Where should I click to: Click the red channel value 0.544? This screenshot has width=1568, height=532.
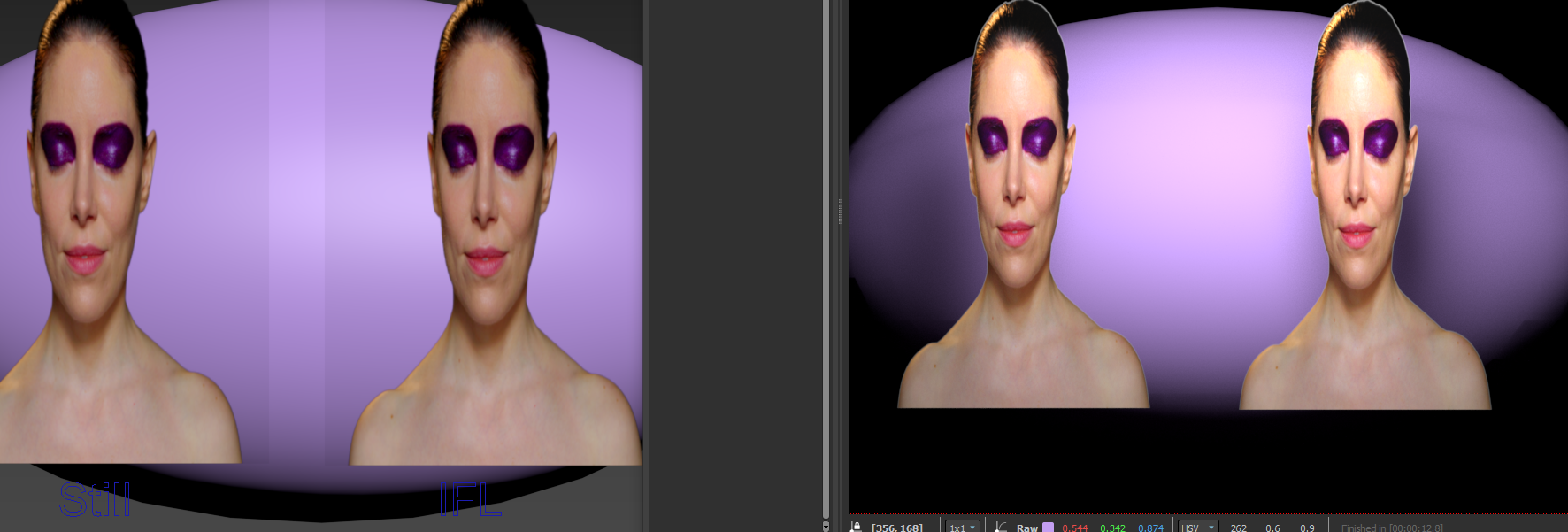click(x=1074, y=528)
